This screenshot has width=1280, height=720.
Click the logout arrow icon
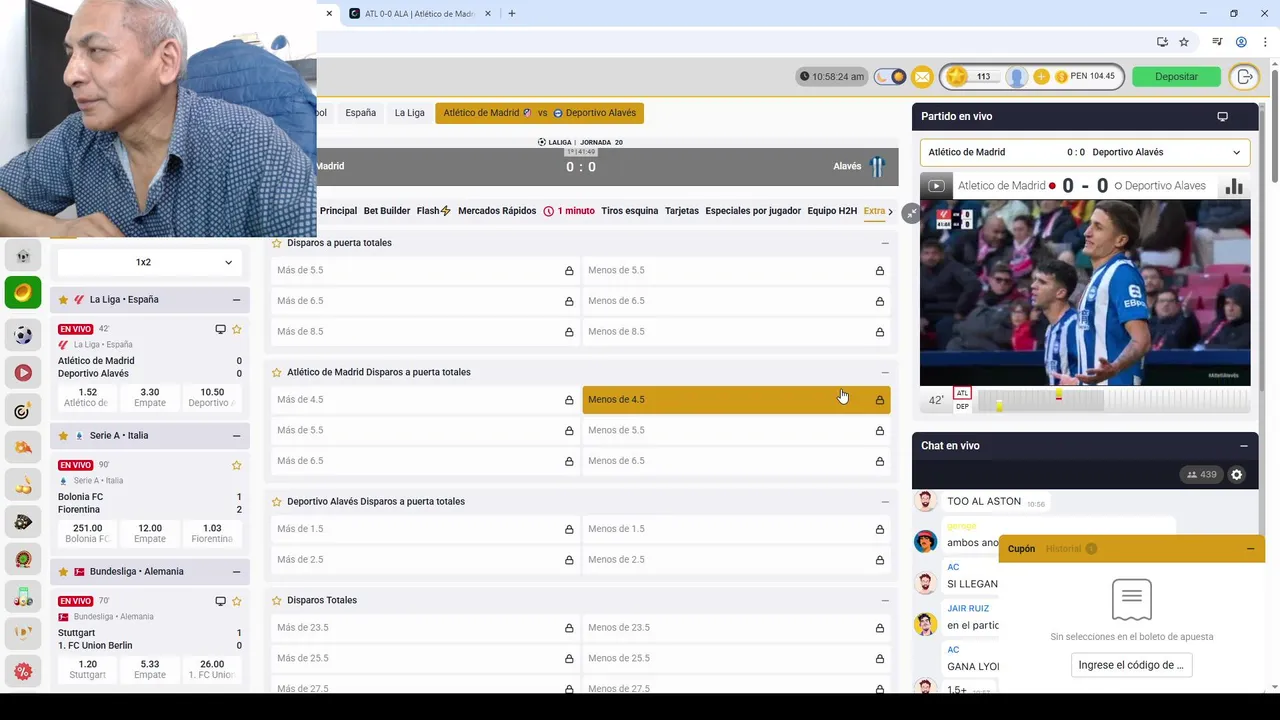[x=1244, y=76]
